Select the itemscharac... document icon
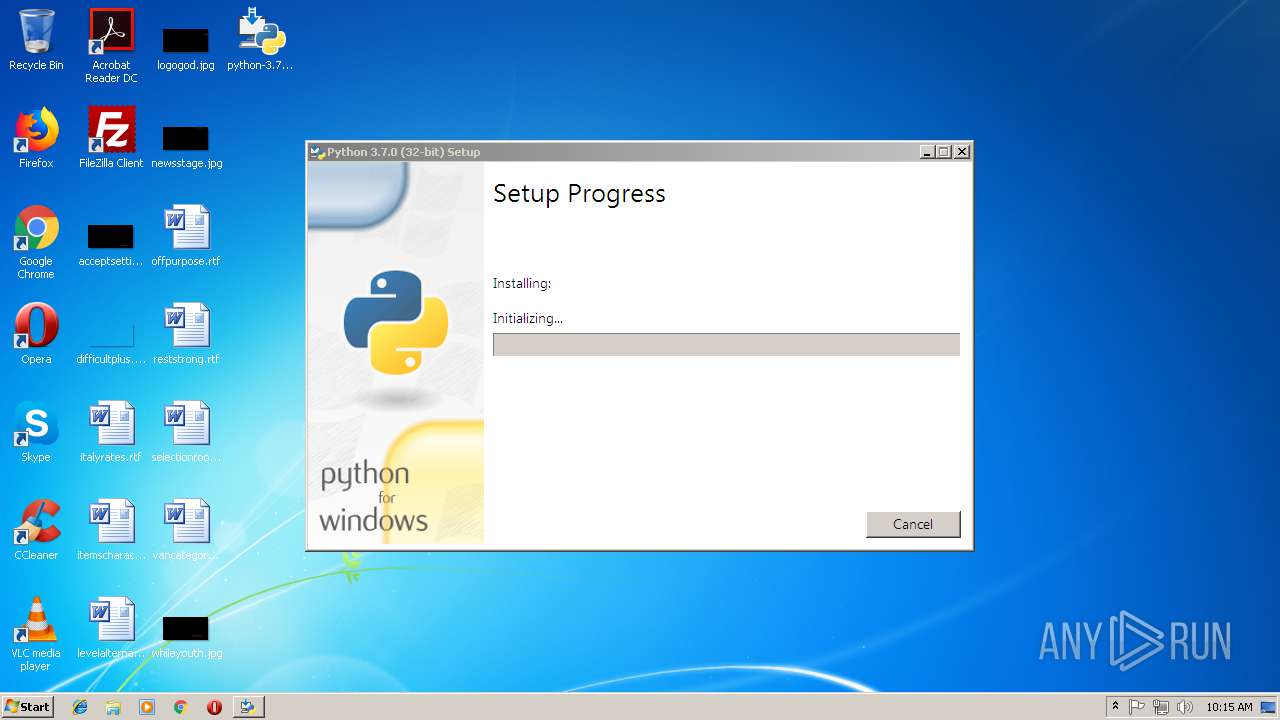 (x=111, y=530)
